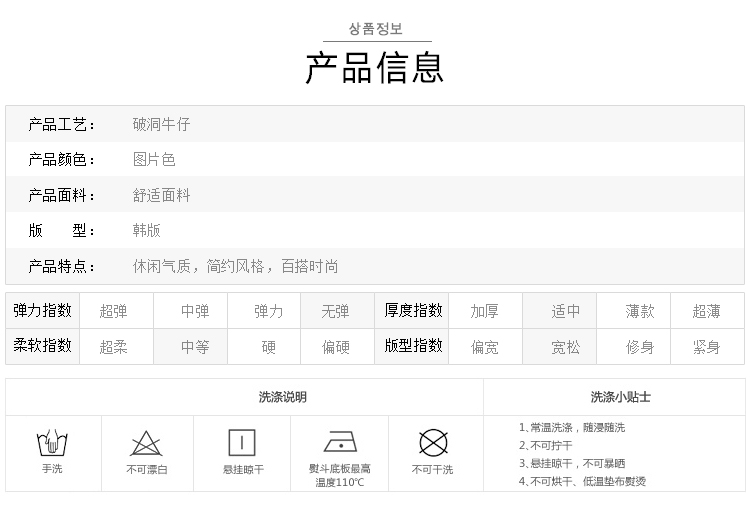
Task: Choose the 超弹 elasticity cell
Action: tap(114, 311)
